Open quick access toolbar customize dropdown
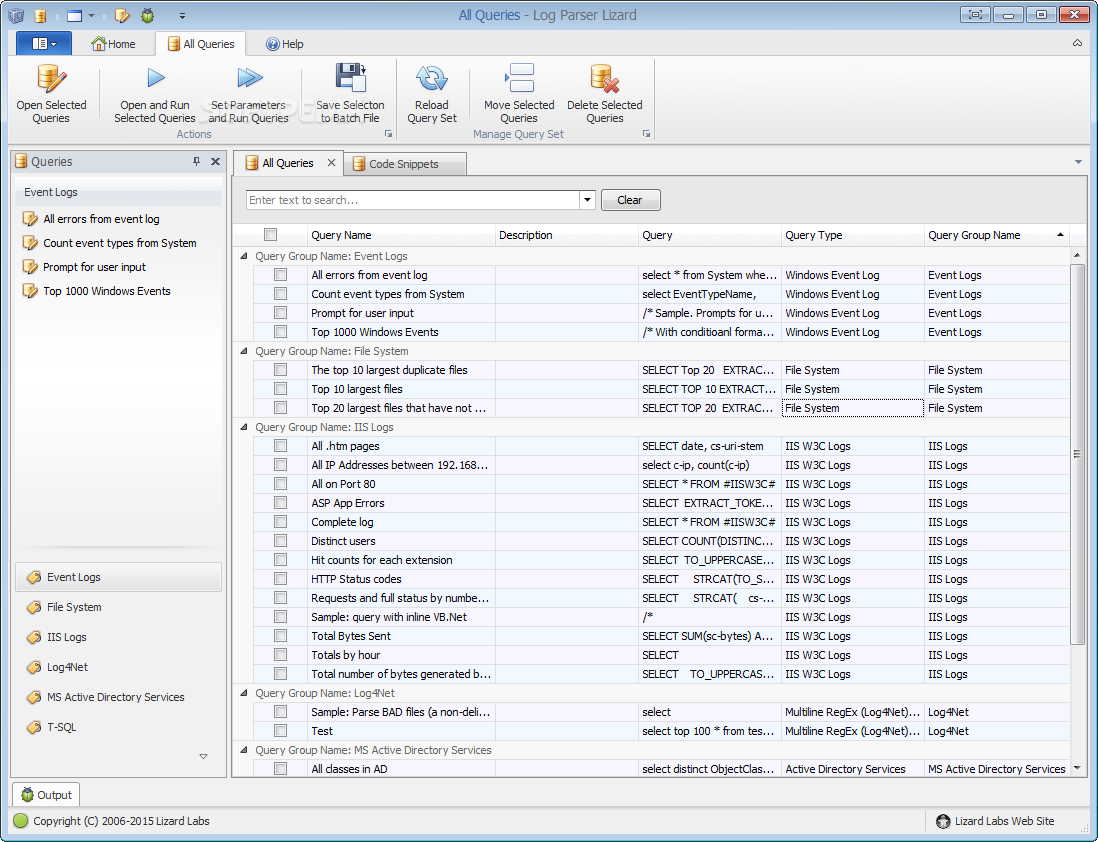 182,15
